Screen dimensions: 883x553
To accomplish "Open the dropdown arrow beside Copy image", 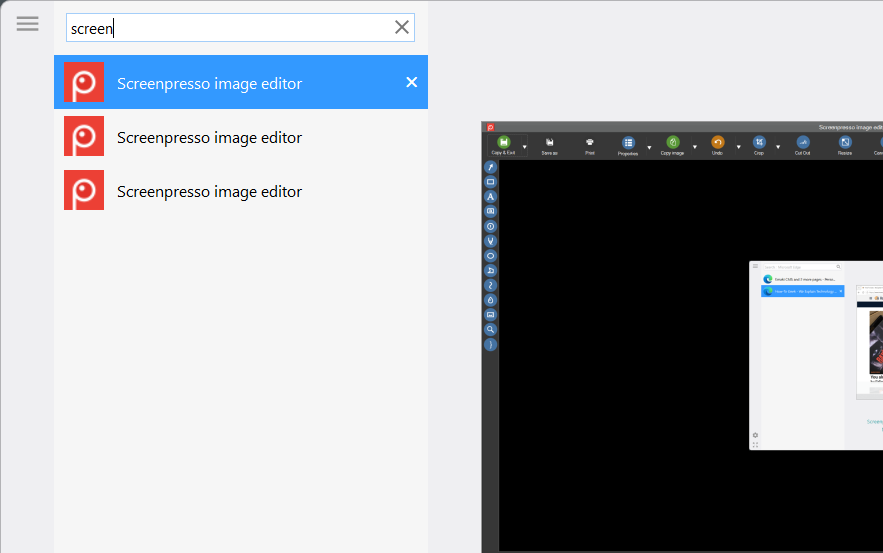I will (x=694, y=147).
